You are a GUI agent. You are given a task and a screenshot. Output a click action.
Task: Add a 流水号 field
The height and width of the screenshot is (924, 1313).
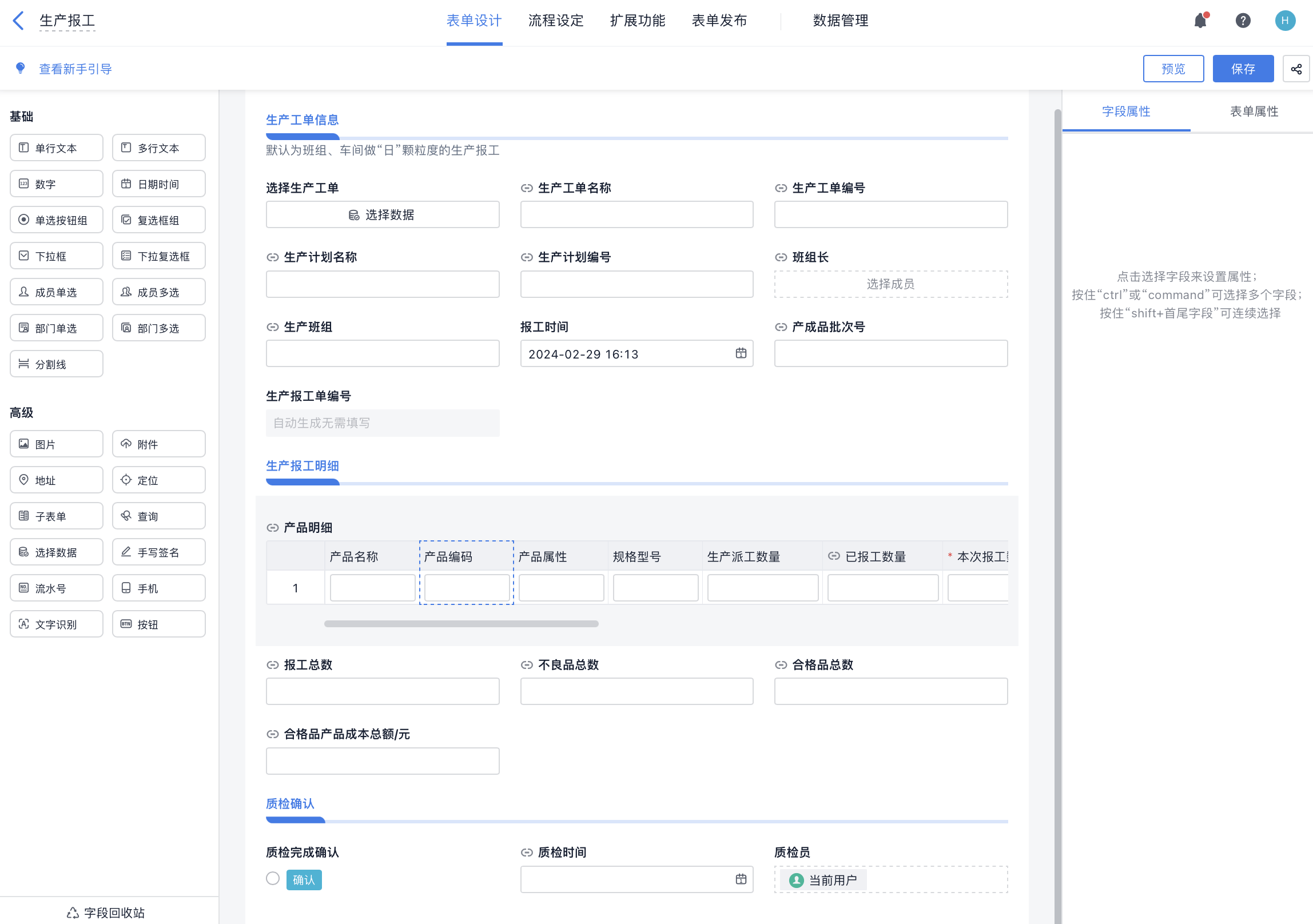55,587
